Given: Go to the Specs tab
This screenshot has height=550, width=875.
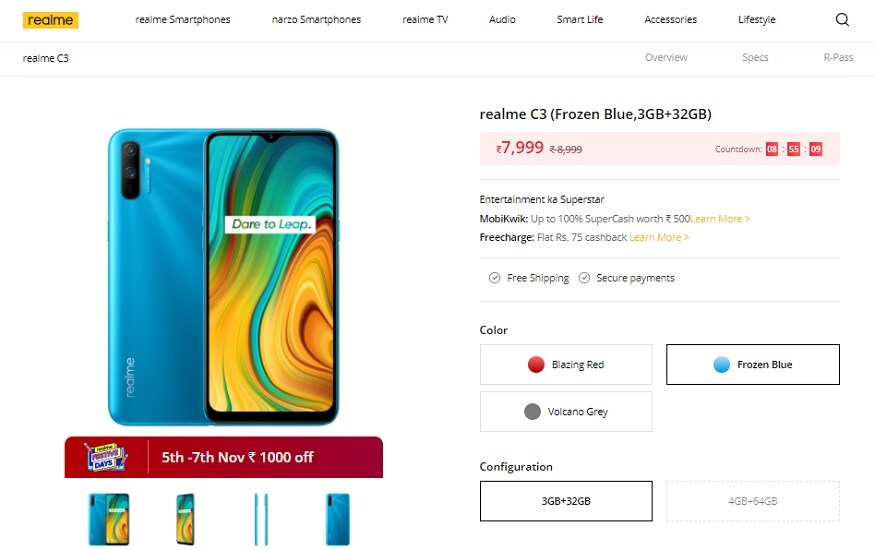Looking at the screenshot, I should coord(755,57).
